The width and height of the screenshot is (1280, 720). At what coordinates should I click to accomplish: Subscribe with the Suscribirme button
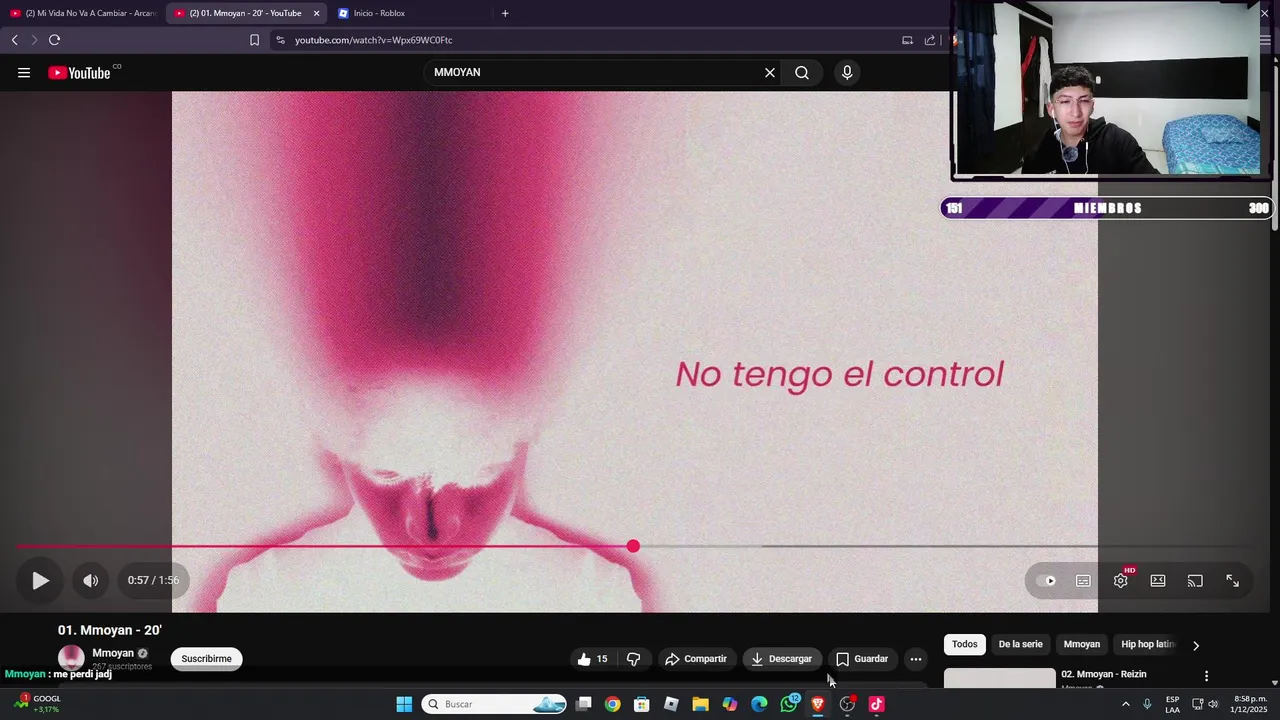point(206,659)
